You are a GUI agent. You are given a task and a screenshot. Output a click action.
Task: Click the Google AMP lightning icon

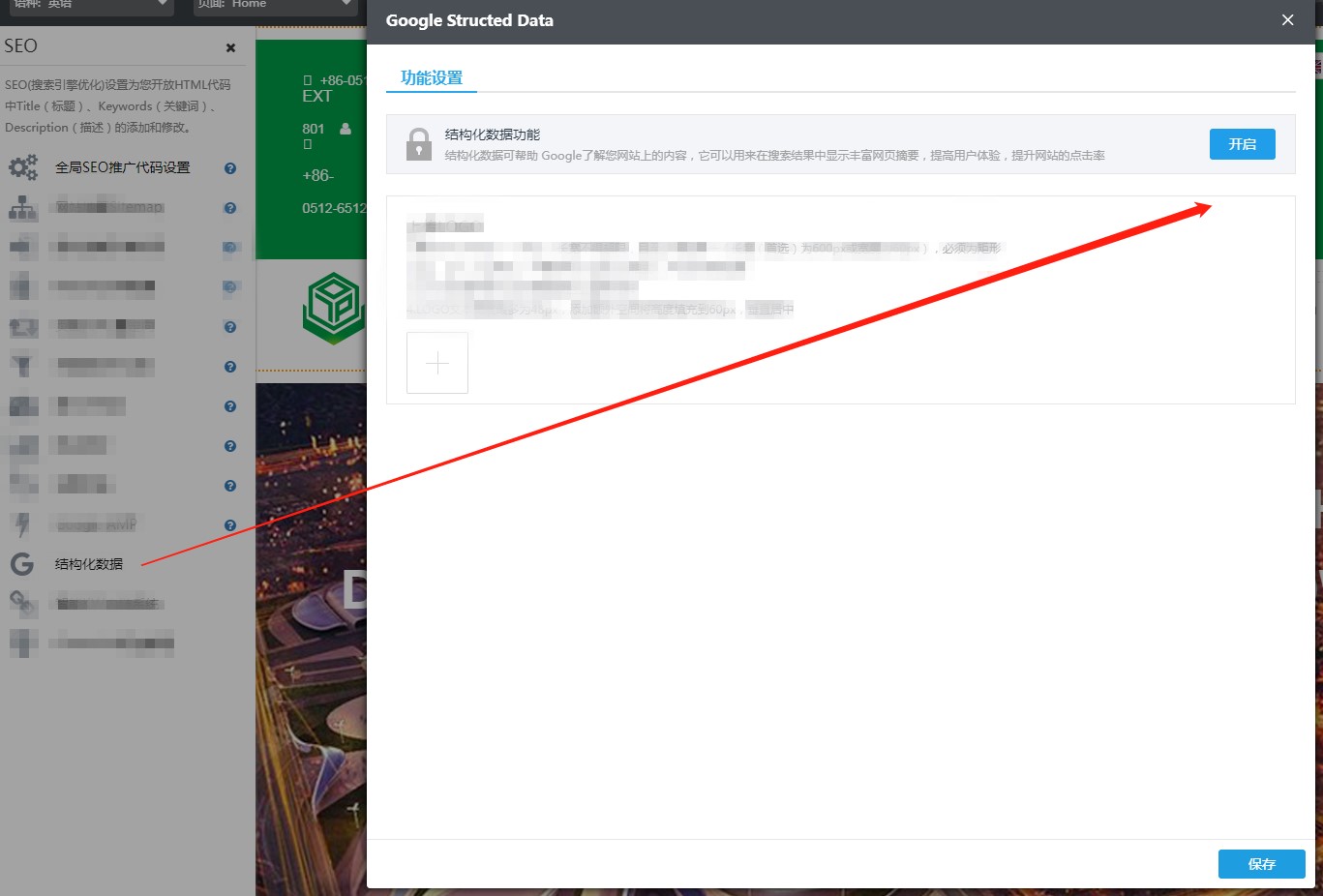[22, 523]
